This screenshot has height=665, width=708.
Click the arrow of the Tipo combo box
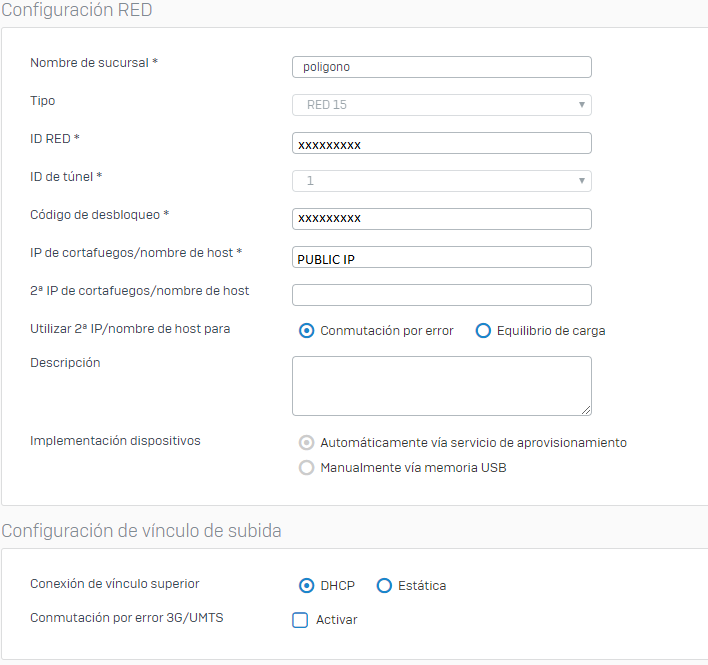[582, 105]
